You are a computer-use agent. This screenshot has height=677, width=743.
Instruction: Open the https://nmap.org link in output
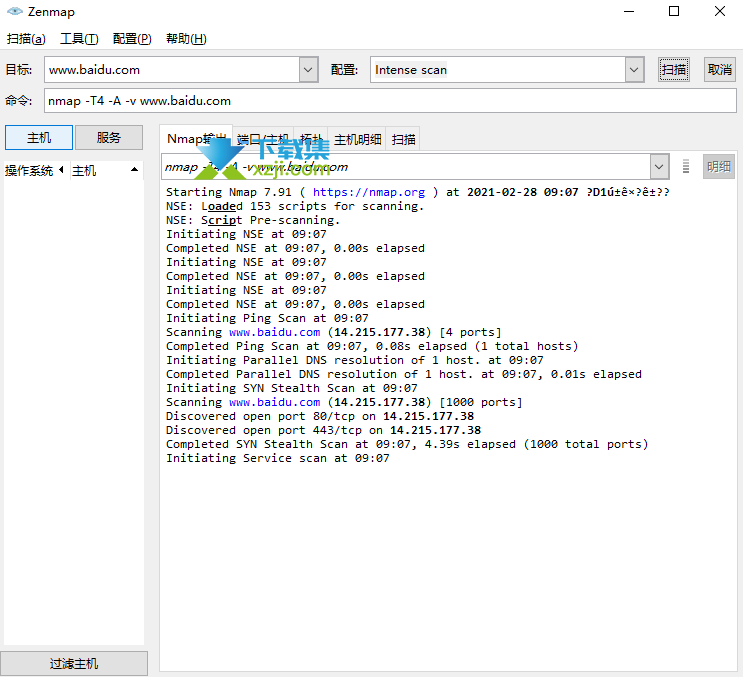click(x=369, y=192)
